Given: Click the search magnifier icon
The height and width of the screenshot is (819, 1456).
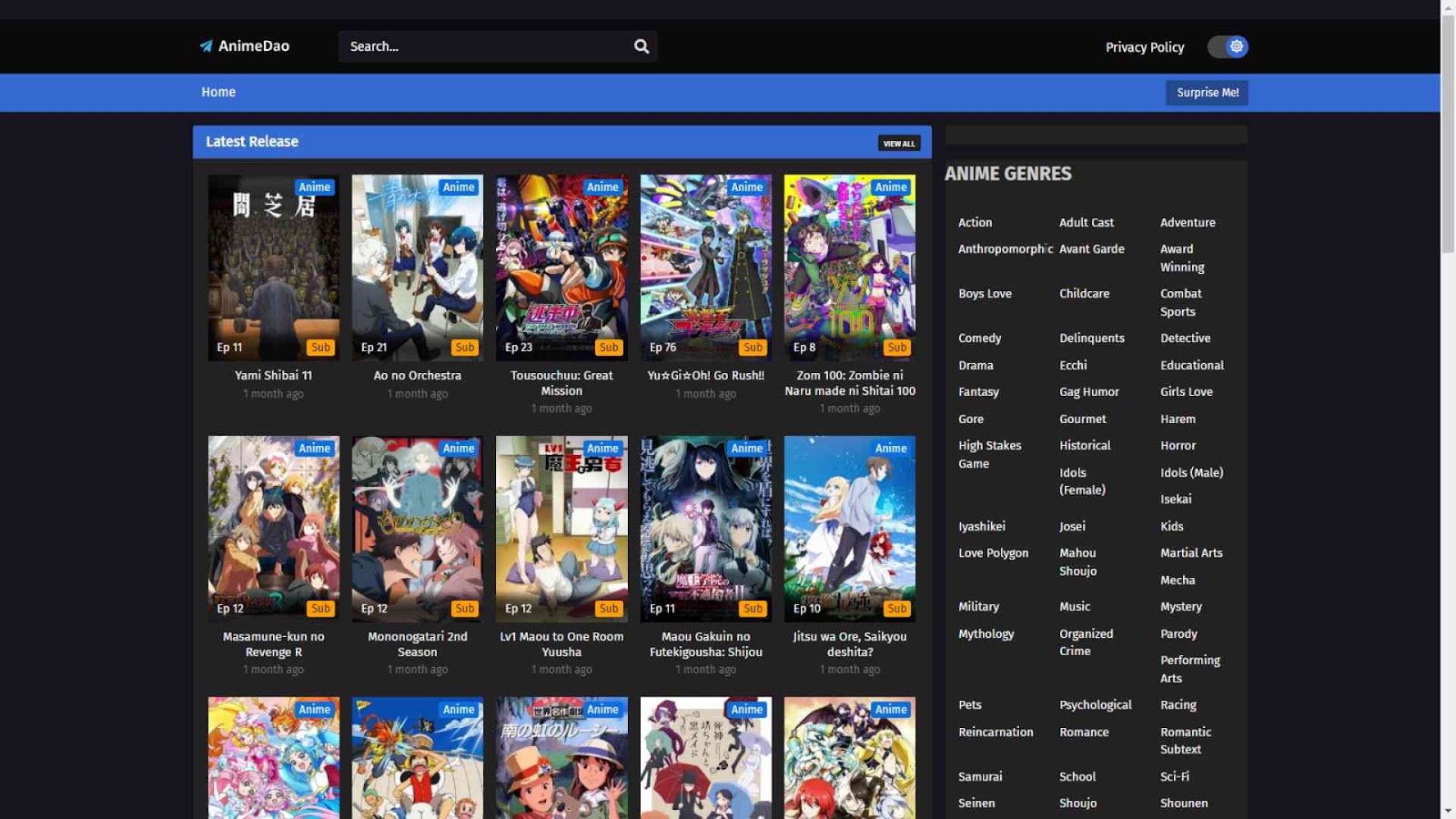Looking at the screenshot, I should click(x=642, y=46).
